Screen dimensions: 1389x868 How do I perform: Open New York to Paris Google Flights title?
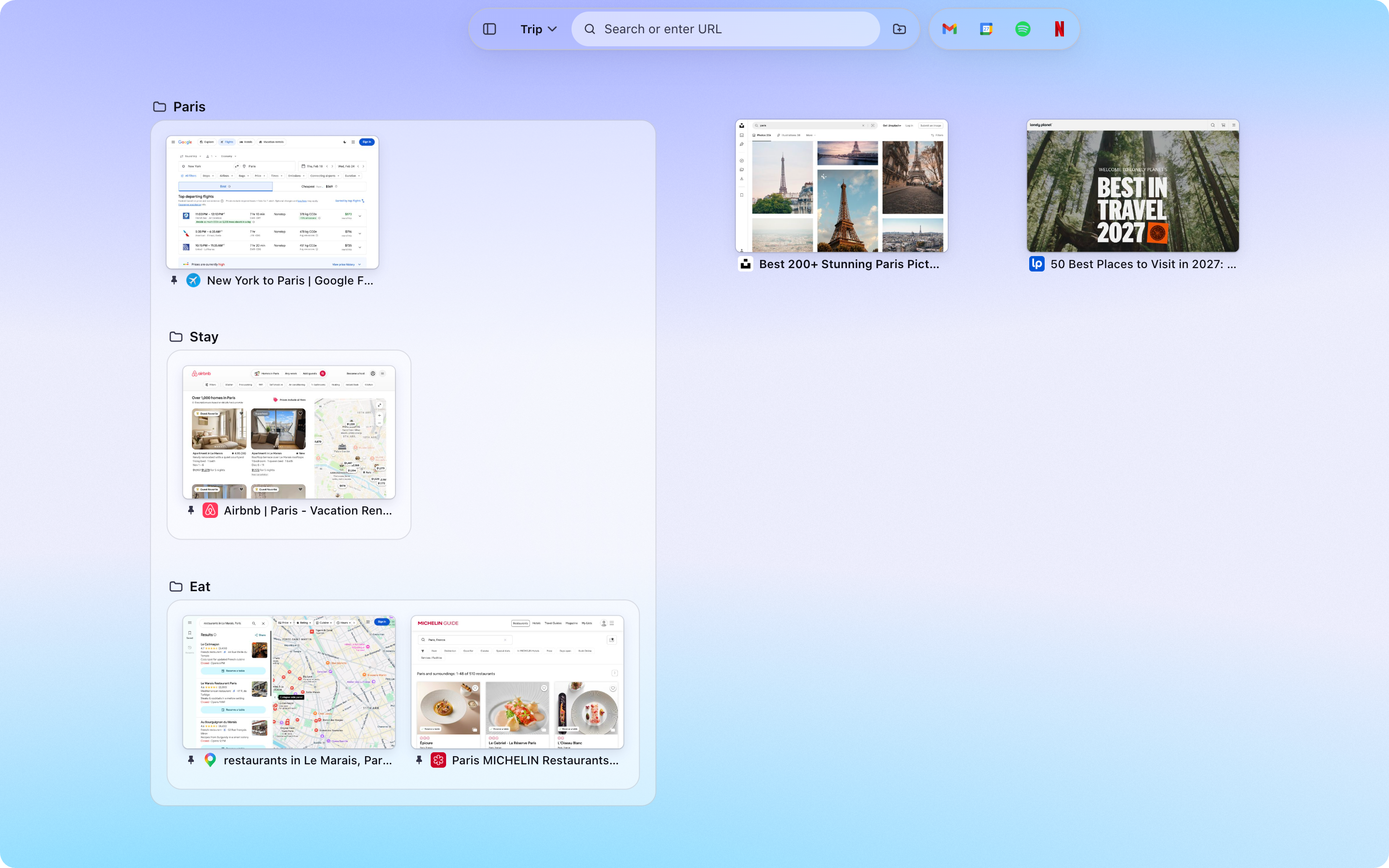pos(290,281)
